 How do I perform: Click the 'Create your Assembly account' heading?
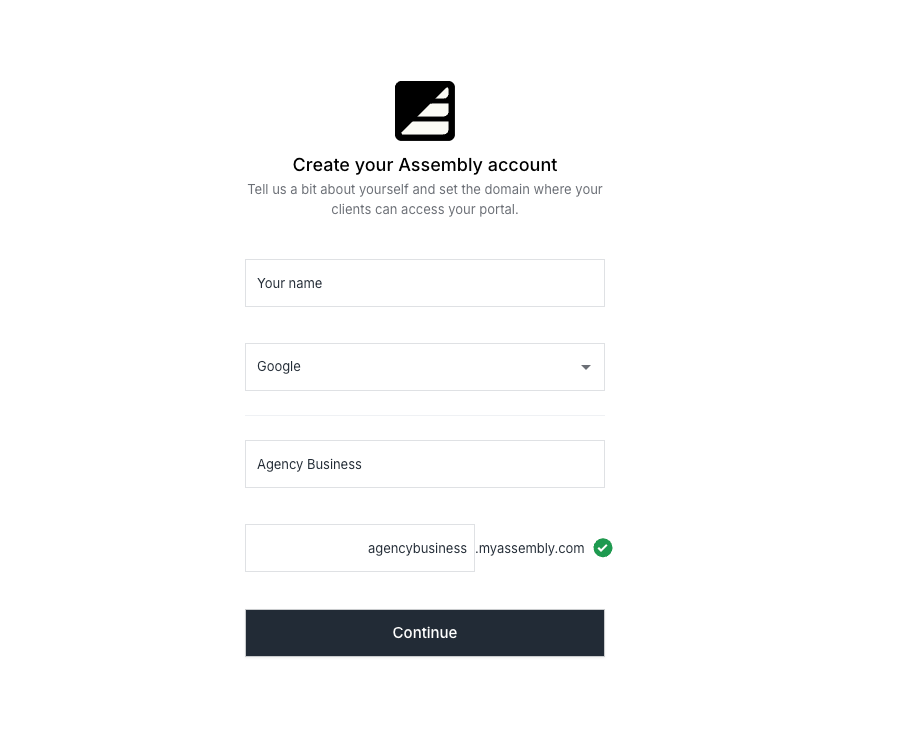tap(425, 165)
